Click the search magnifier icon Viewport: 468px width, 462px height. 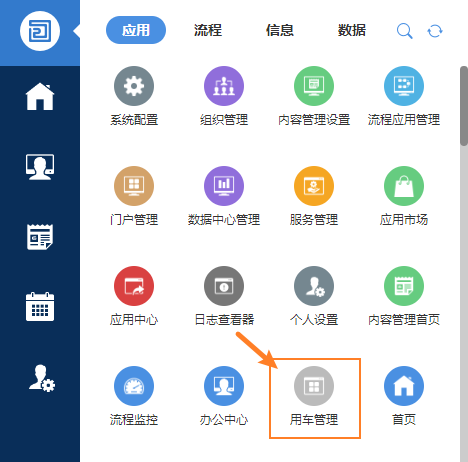coord(405,31)
